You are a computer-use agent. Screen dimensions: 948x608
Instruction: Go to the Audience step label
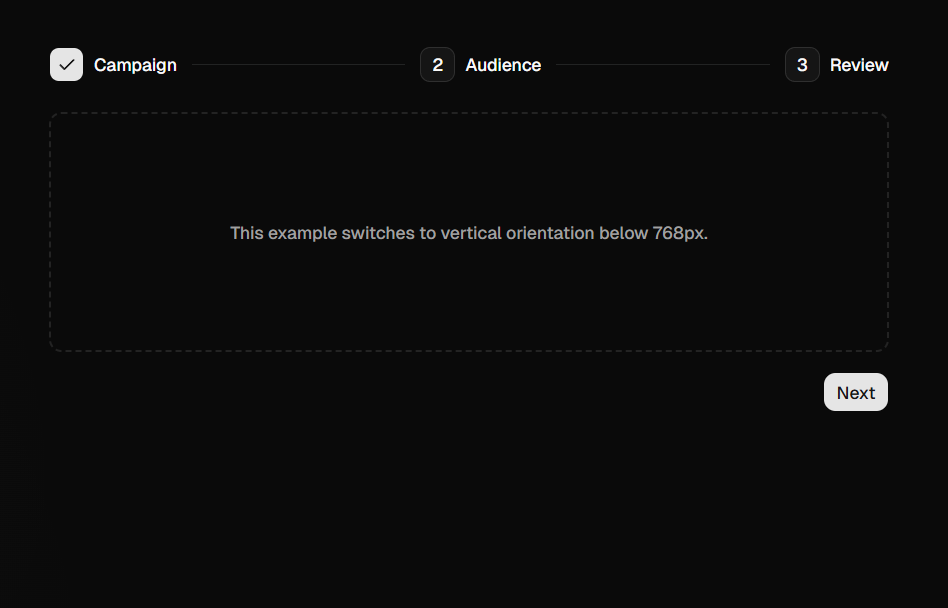[x=503, y=65]
